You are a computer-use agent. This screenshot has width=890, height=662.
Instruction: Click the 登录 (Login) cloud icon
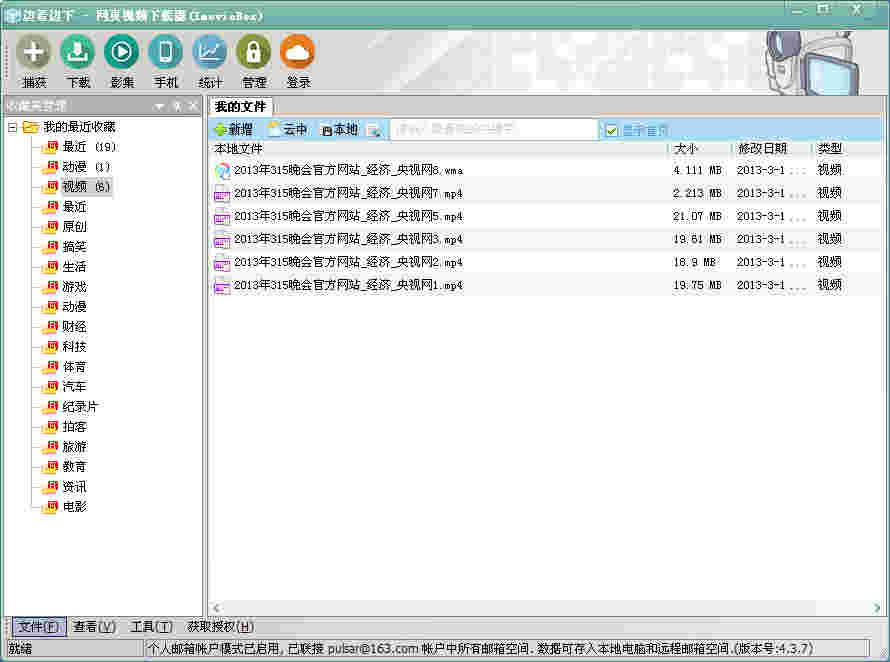click(x=298, y=52)
